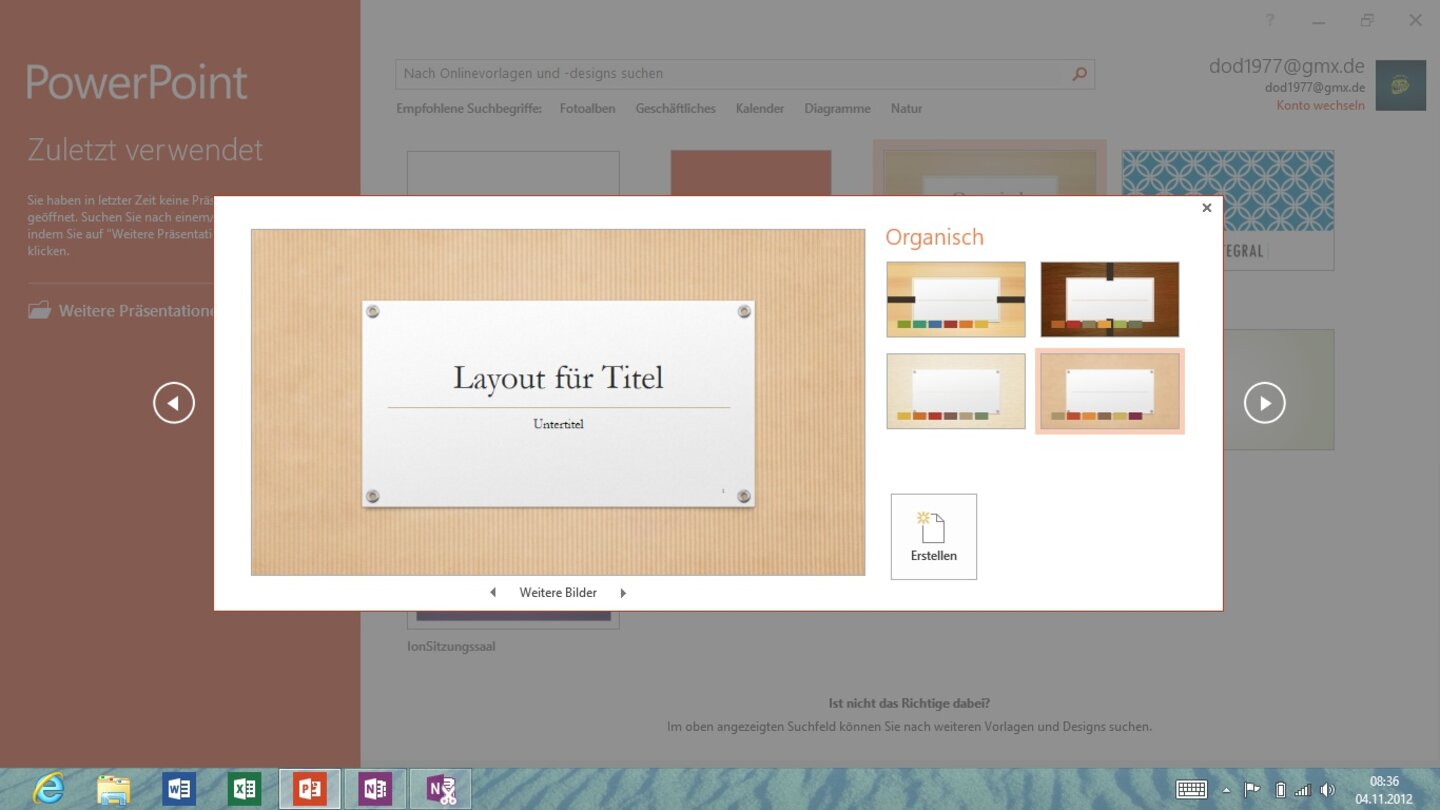This screenshot has width=1440, height=810.
Task: Click the large Layout für Titel preview
Action: [558, 402]
